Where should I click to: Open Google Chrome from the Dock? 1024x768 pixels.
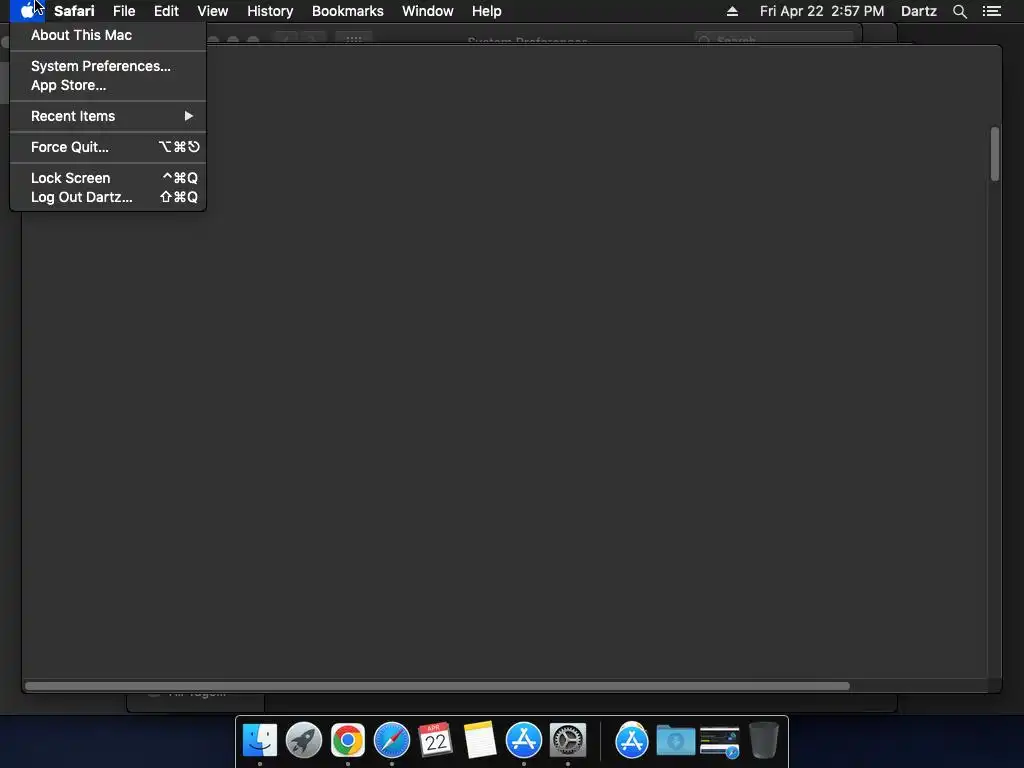tap(347, 740)
